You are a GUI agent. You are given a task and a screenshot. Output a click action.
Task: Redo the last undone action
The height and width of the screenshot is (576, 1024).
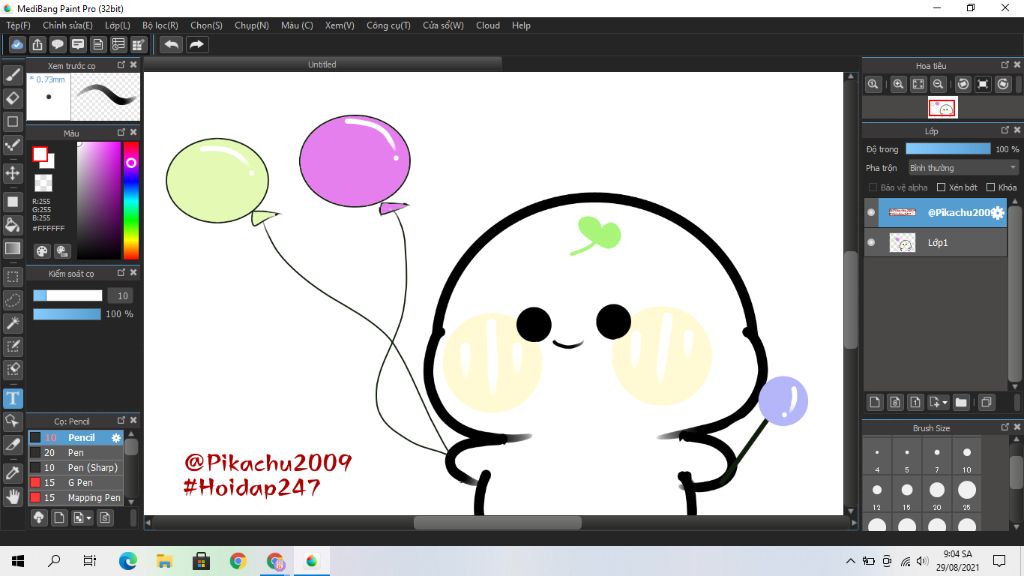196,44
